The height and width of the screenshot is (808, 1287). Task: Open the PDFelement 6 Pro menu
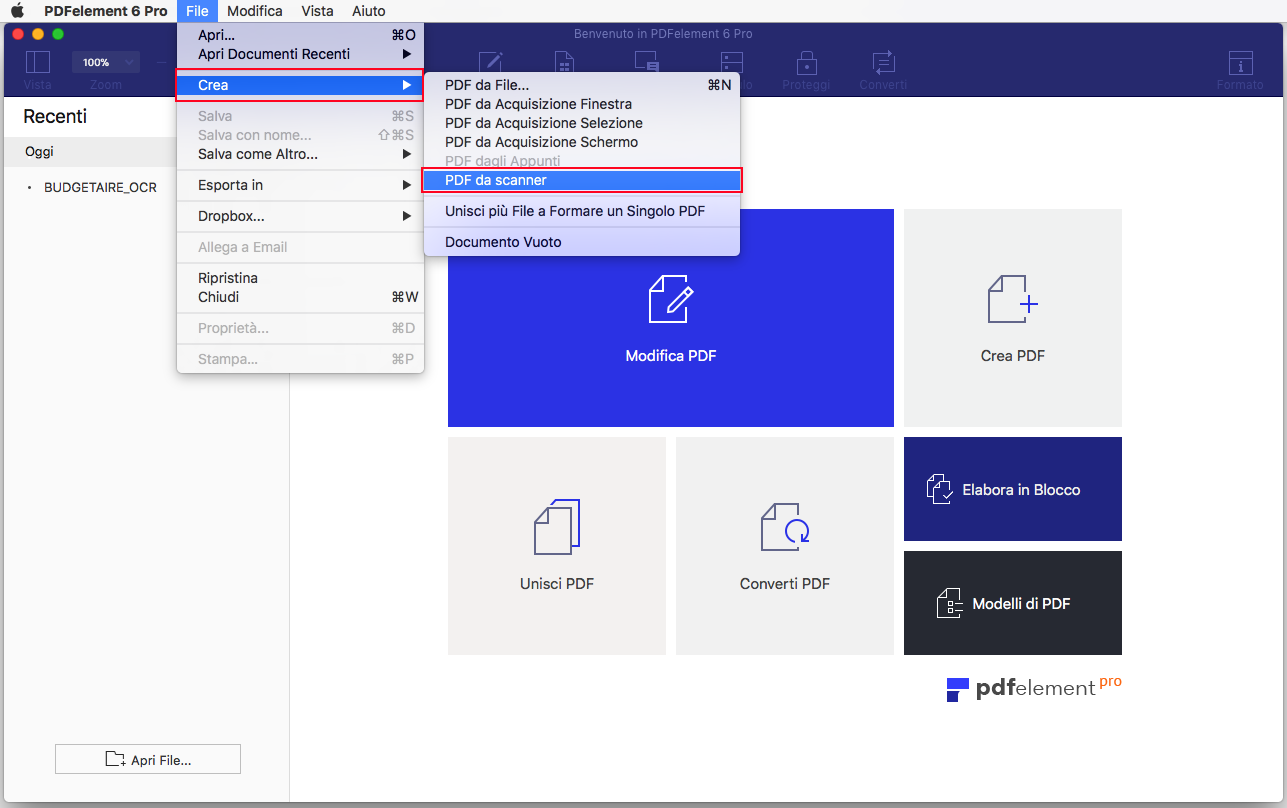[x=106, y=11]
